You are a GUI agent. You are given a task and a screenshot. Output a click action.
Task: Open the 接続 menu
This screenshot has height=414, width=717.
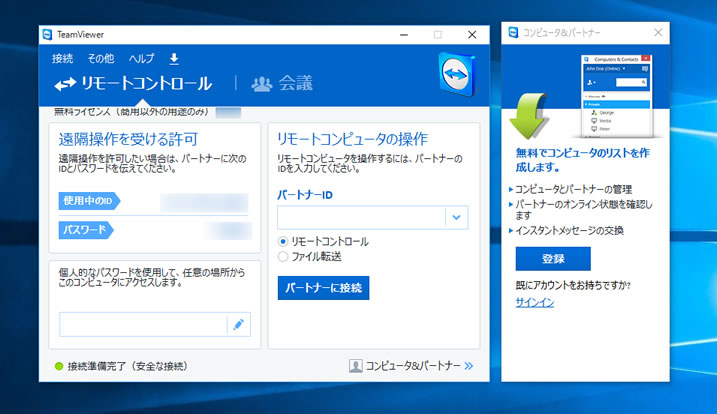[x=62, y=59]
